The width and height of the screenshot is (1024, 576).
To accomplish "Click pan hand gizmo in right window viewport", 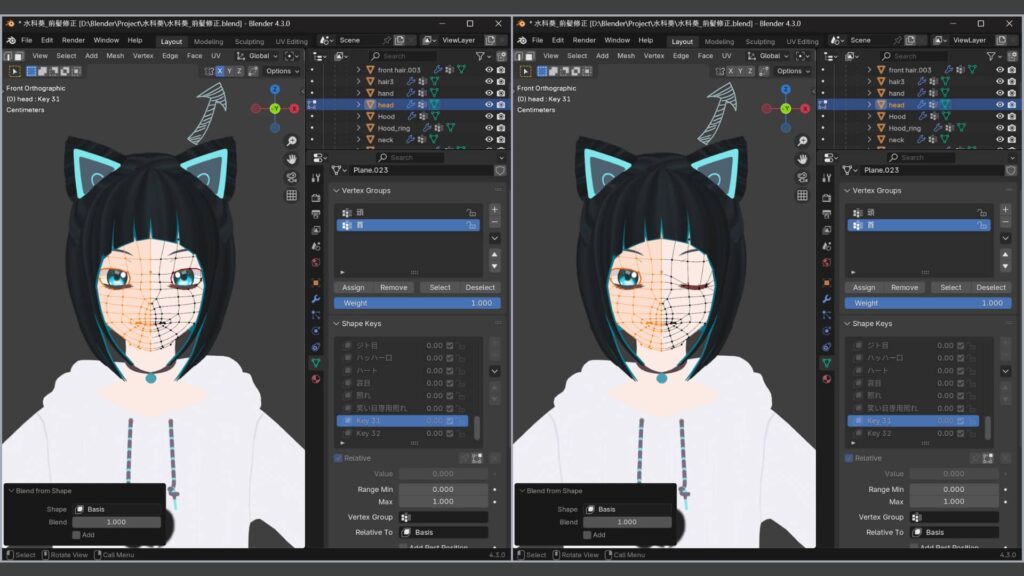I will click(x=802, y=159).
